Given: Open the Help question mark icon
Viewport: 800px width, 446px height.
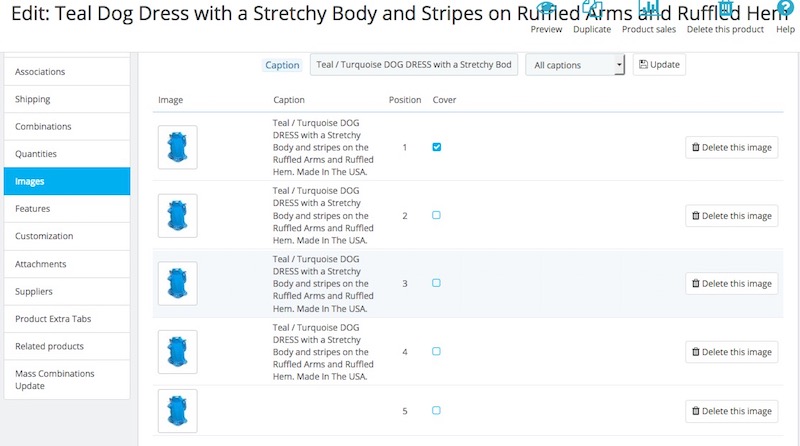Looking at the screenshot, I should point(785,12).
